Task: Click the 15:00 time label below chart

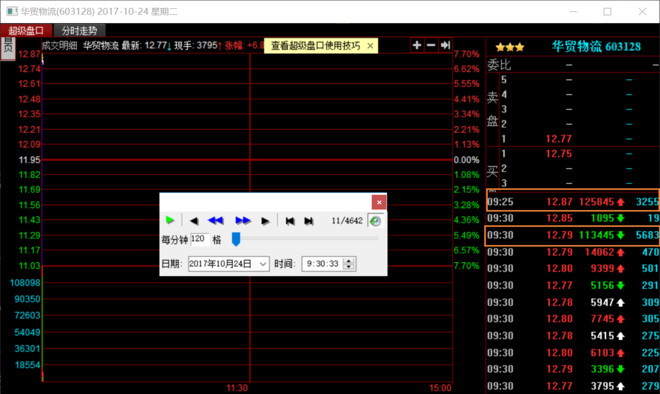Action: tap(440, 388)
